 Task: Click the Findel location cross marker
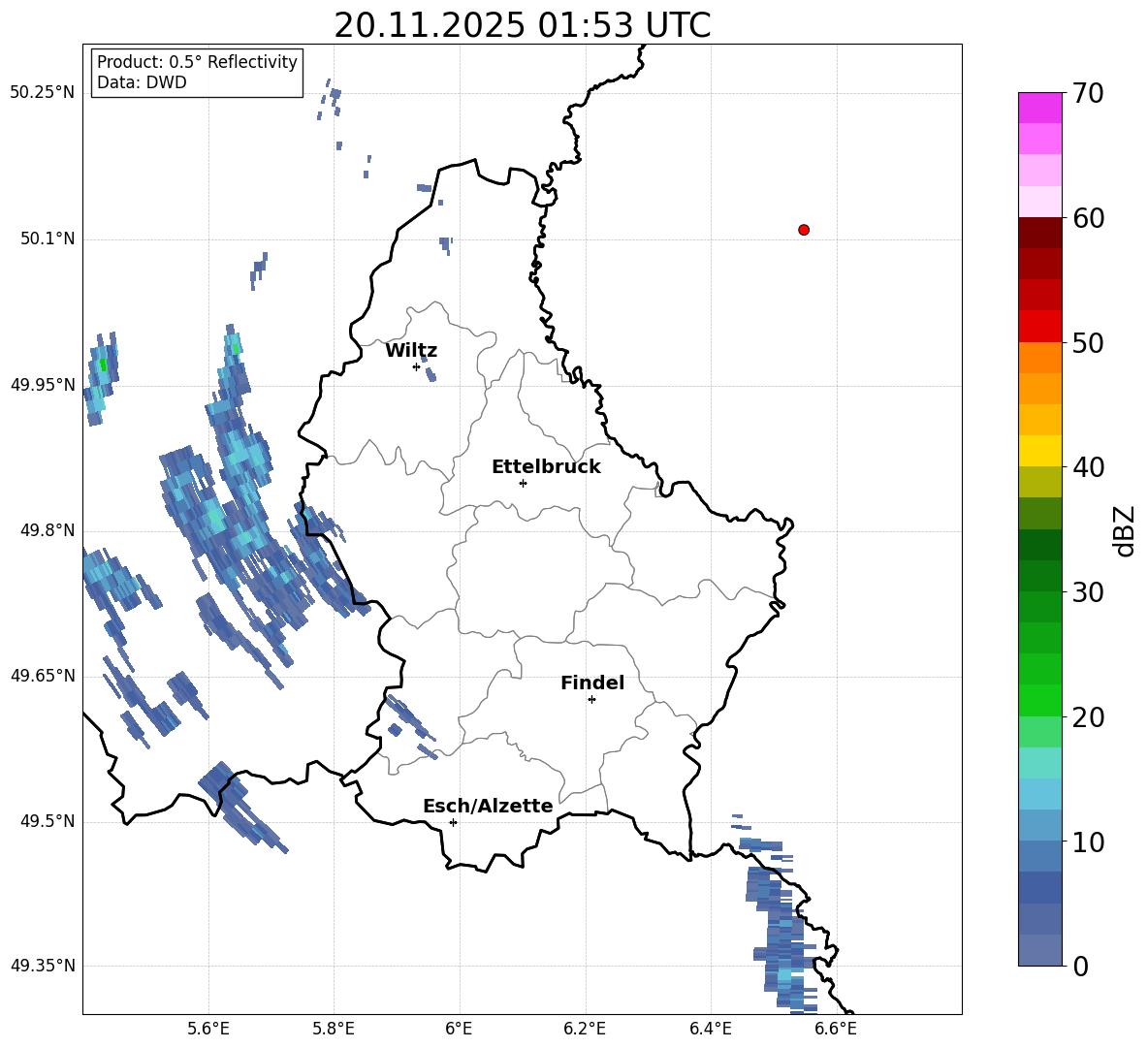click(x=591, y=700)
